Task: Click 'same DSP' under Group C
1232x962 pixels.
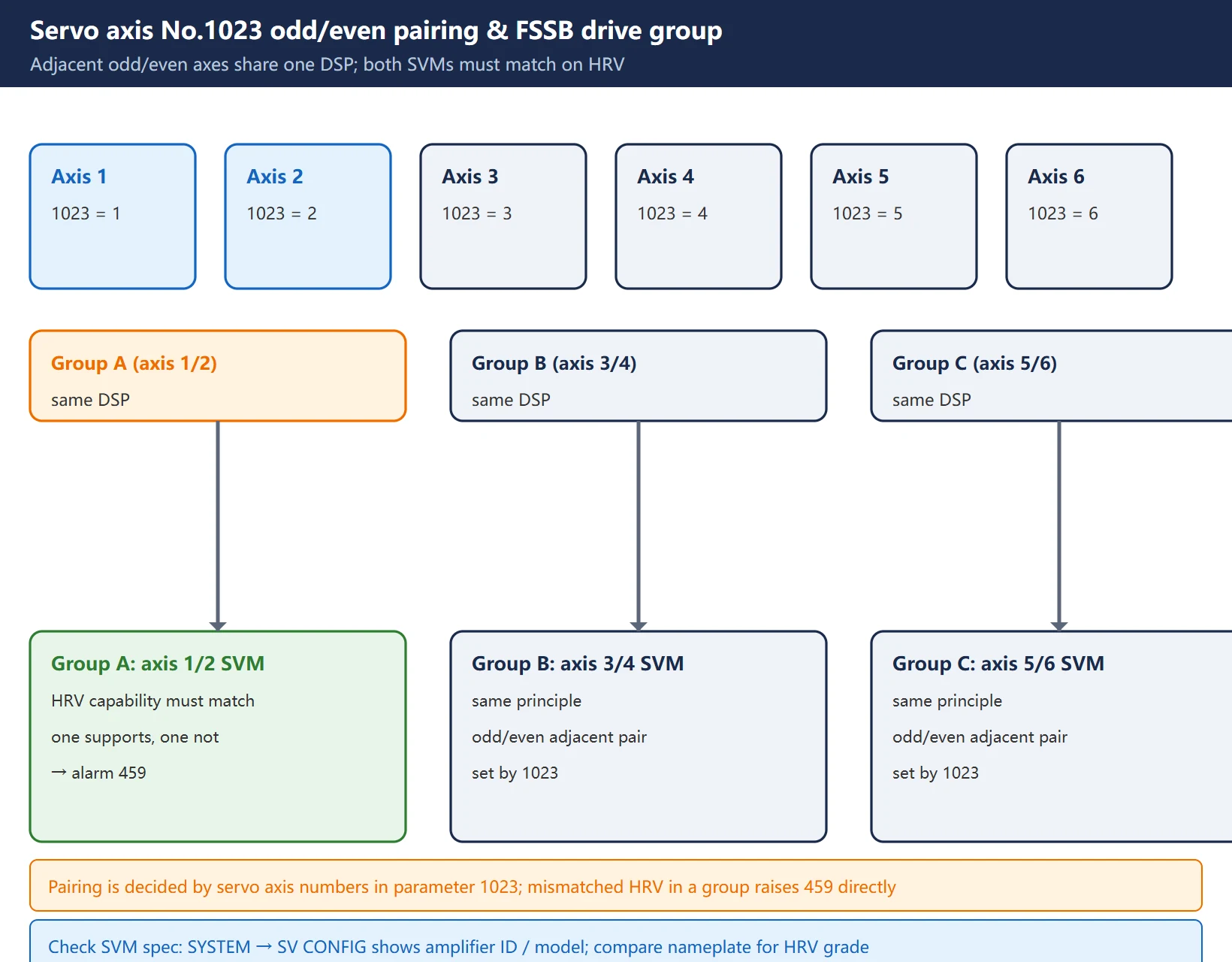Action: pyautogui.click(x=932, y=400)
